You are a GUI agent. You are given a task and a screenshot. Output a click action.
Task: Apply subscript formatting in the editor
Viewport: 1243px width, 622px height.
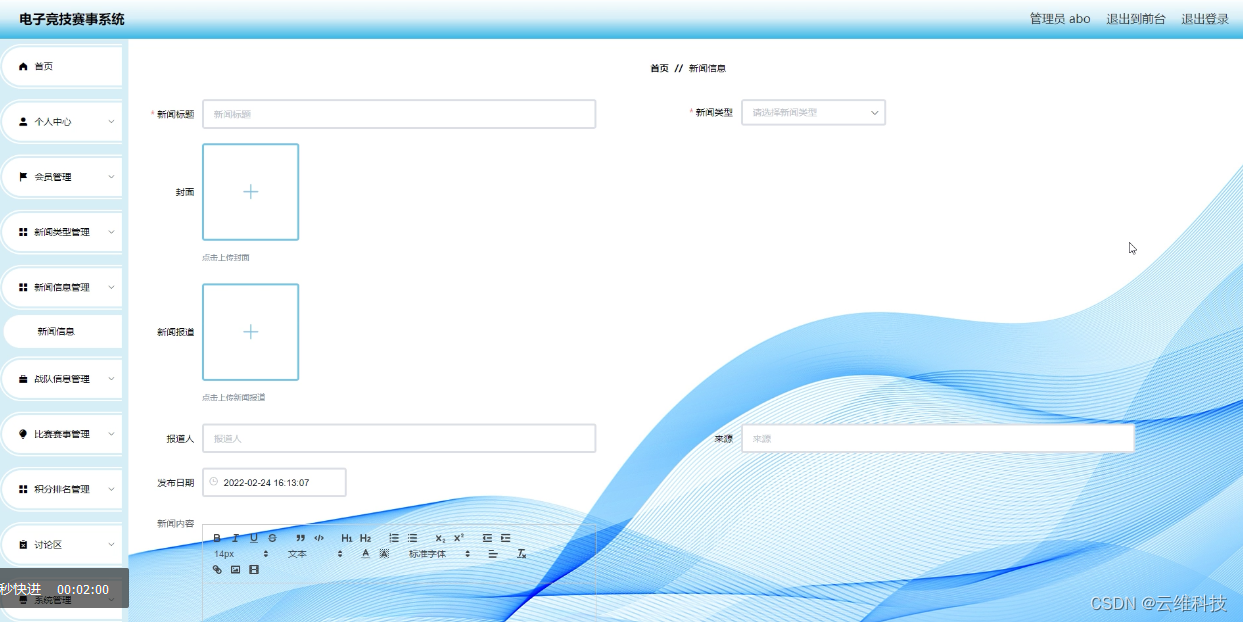coord(440,538)
